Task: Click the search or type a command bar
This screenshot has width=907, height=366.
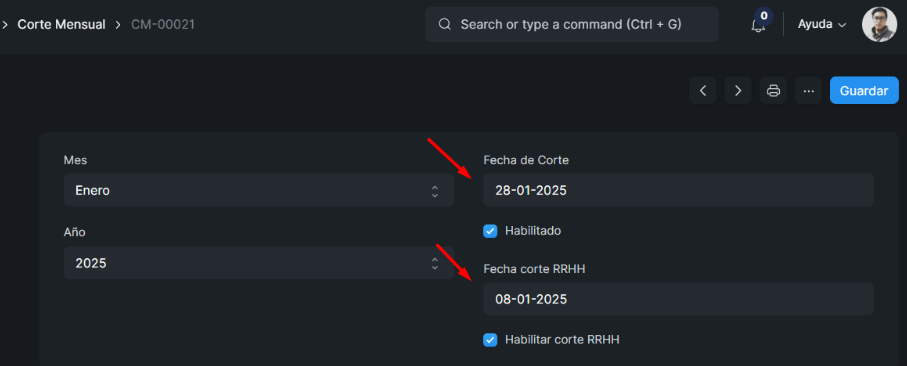Action: point(572,24)
